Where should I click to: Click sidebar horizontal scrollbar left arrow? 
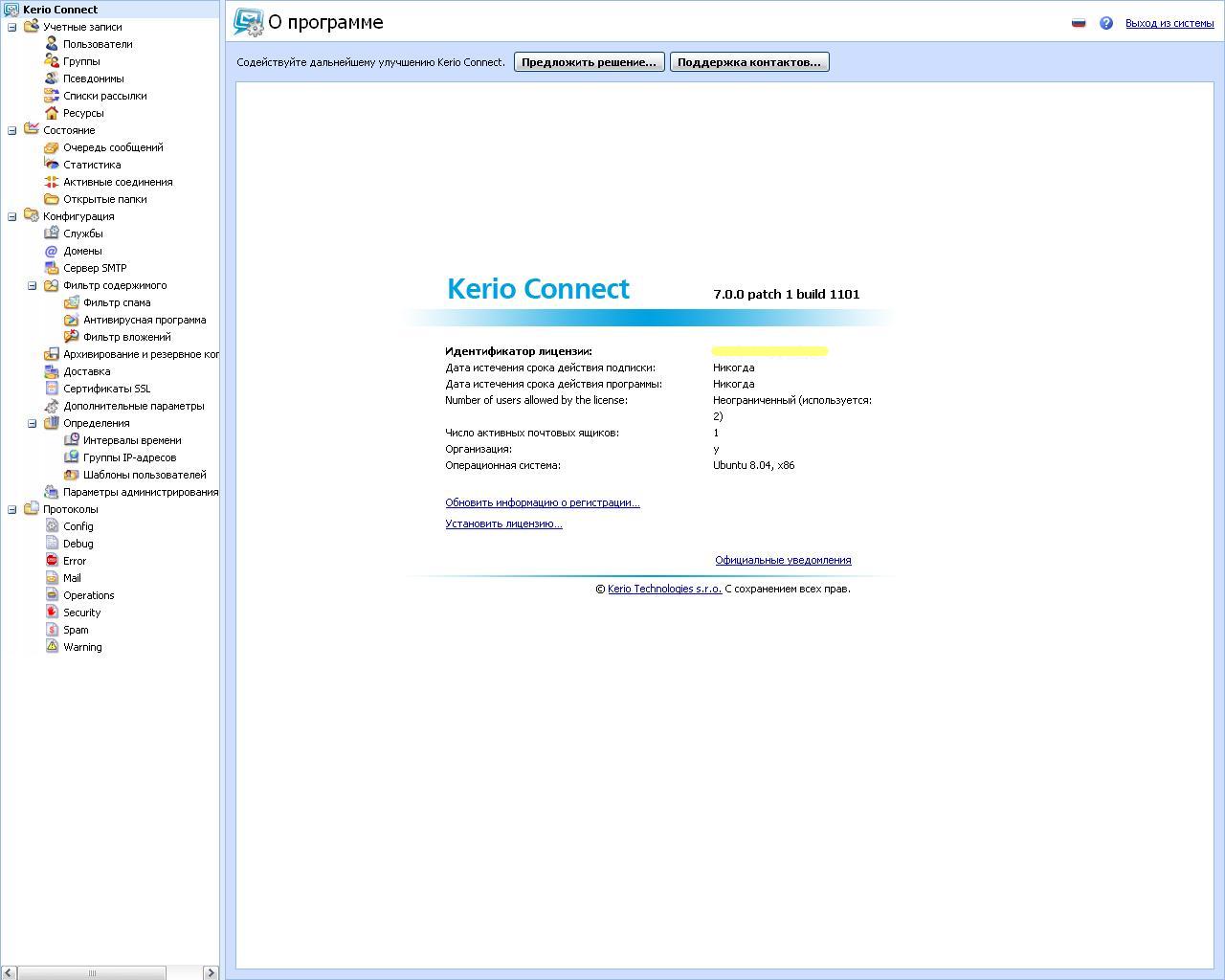click(x=9, y=972)
